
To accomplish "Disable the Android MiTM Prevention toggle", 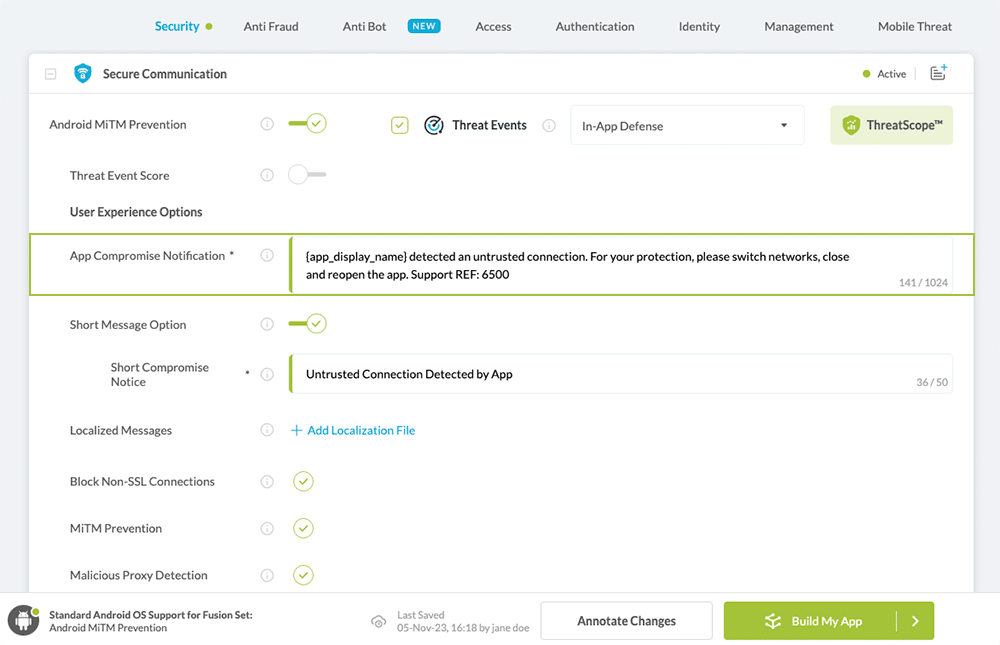I will coord(307,124).
